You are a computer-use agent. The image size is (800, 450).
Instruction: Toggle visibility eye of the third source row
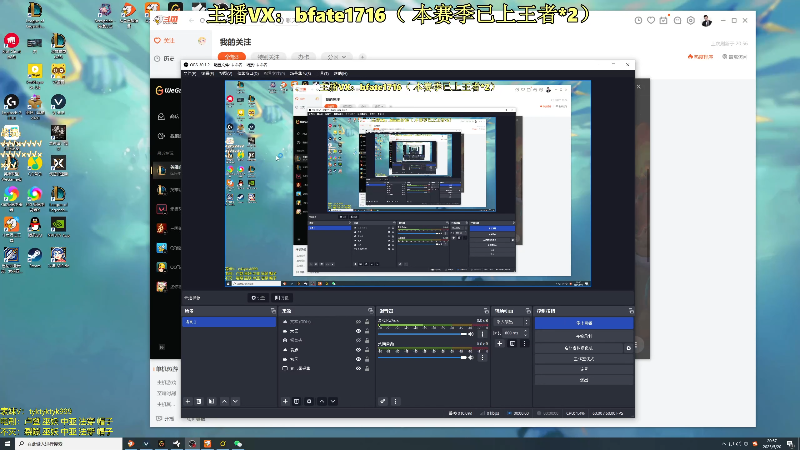click(358, 340)
